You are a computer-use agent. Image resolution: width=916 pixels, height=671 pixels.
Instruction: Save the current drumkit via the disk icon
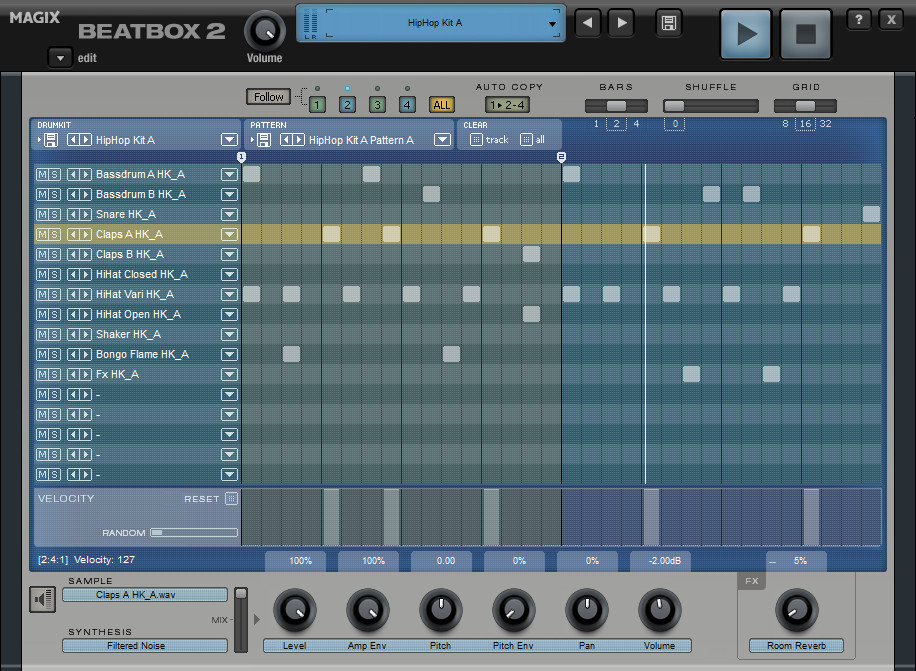pyautogui.click(x=51, y=140)
